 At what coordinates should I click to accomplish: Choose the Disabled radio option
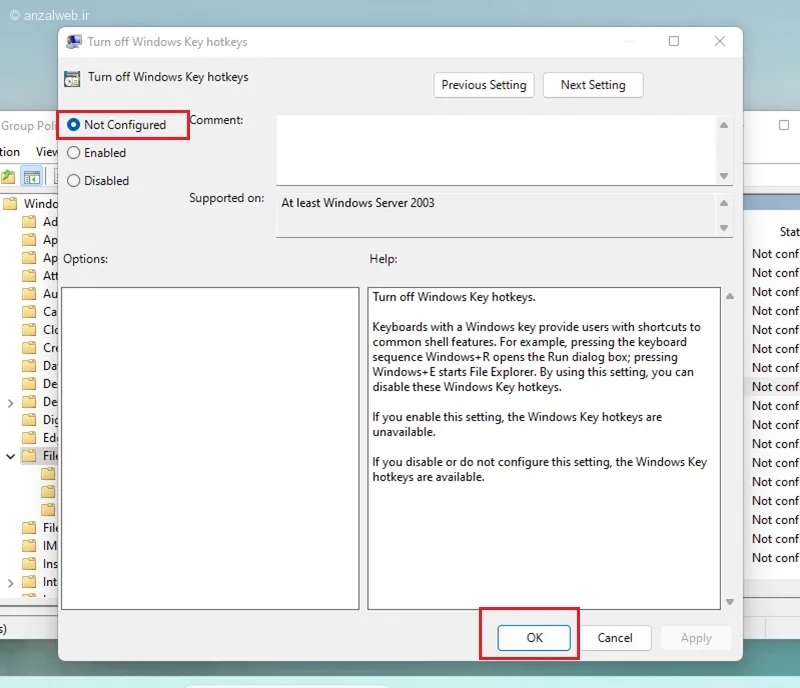tap(73, 181)
